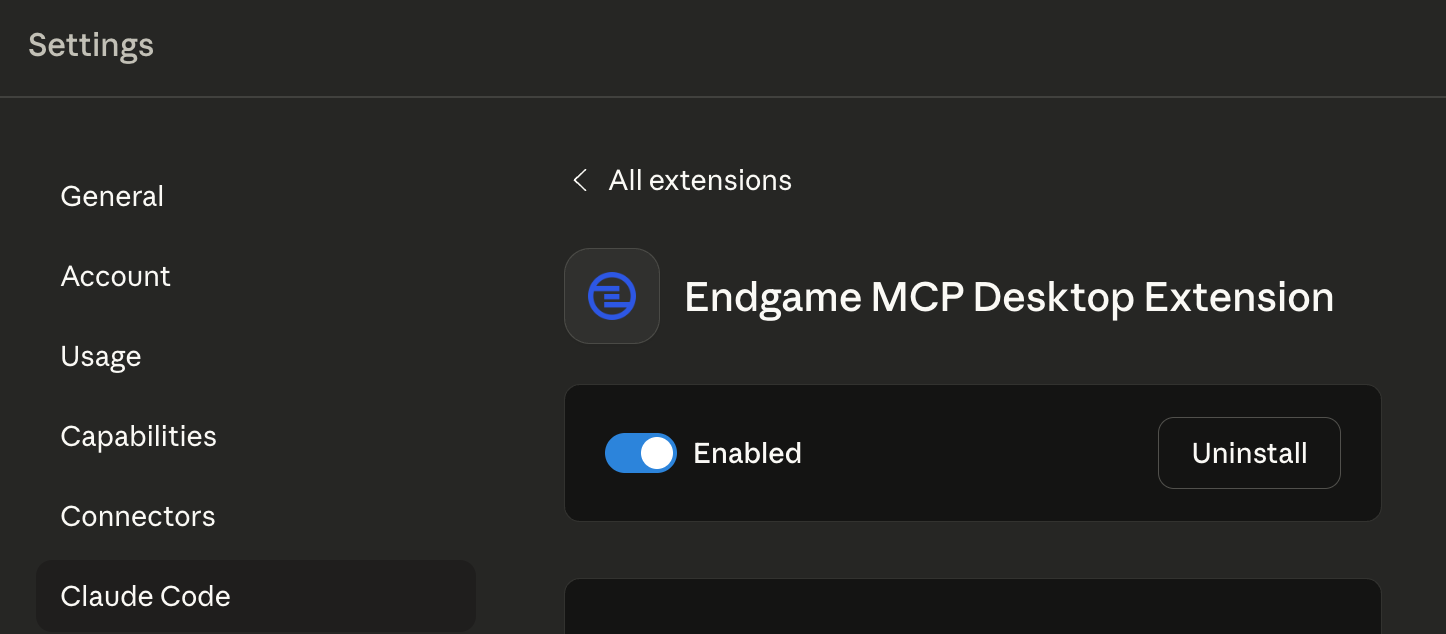
Task: Open the Capabilities section
Action: point(139,436)
